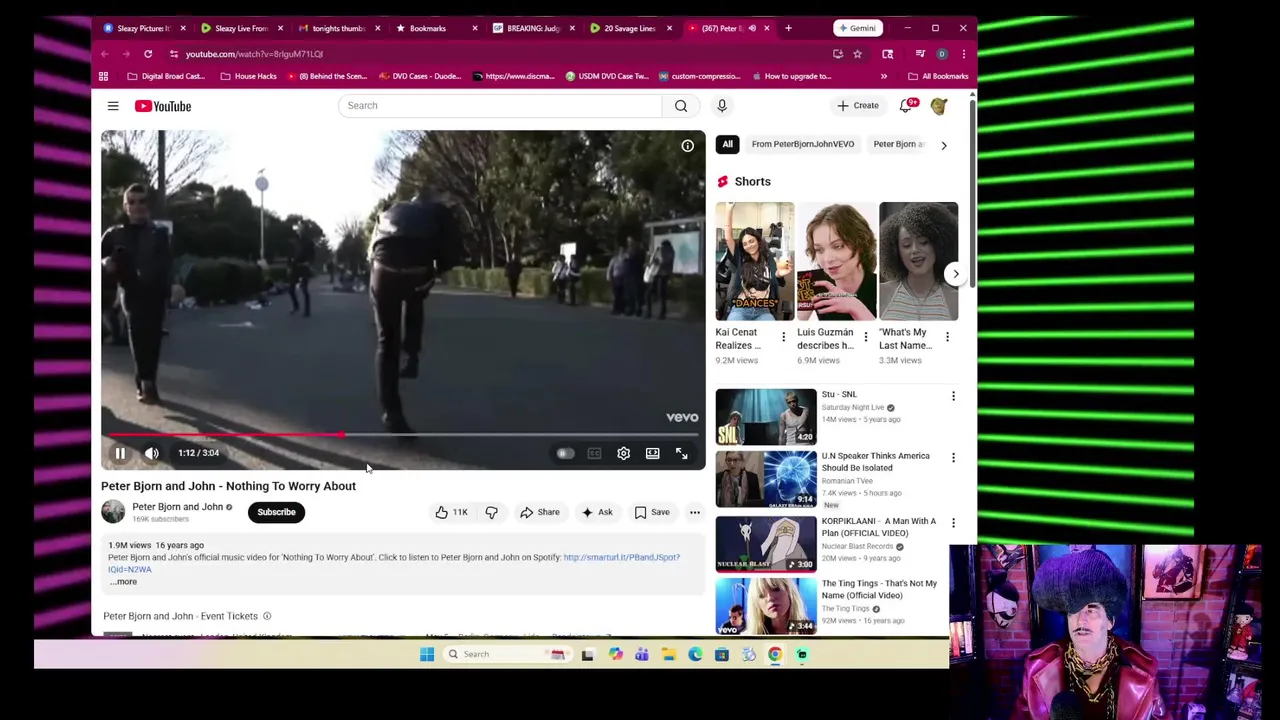The width and height of the screenshot is (1280, 720).
Task: Subscribe to Peter Bjorn and John
Action: tap(276, 512)
